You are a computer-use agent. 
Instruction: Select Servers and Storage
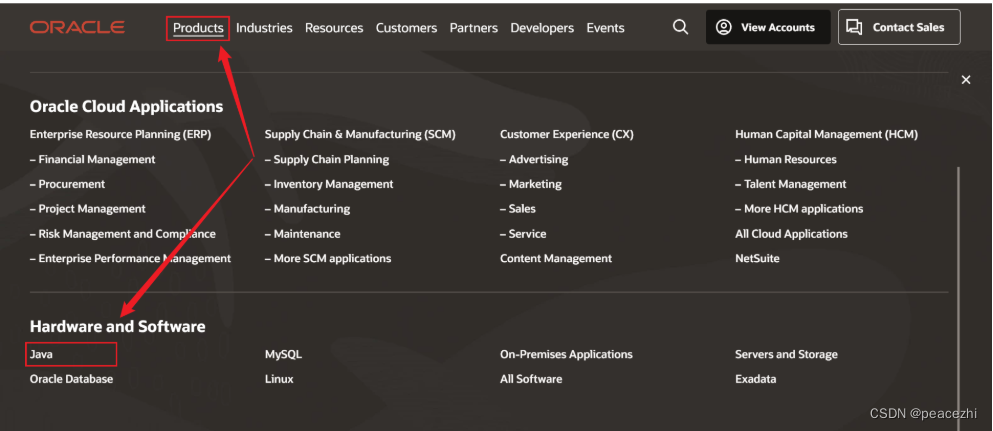(786, 354)
